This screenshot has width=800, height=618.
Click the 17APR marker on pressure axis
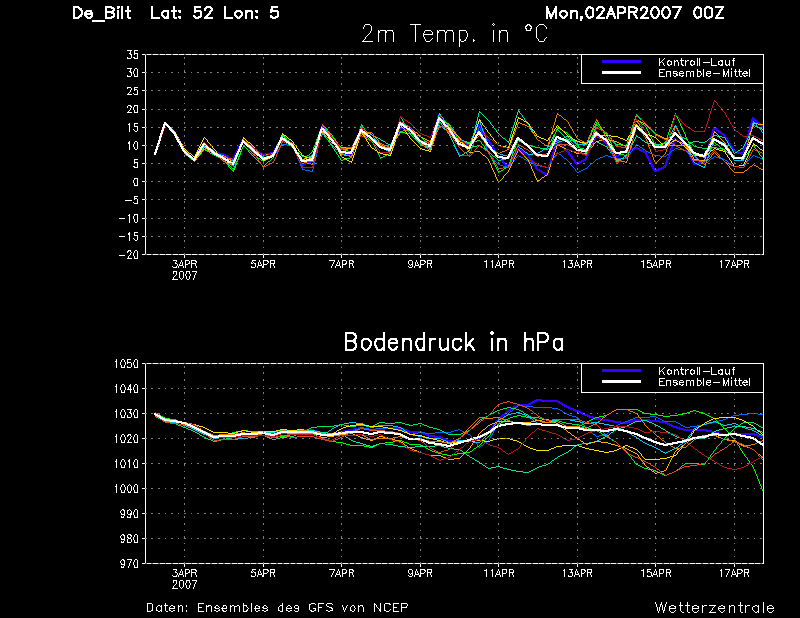[734, 574]
